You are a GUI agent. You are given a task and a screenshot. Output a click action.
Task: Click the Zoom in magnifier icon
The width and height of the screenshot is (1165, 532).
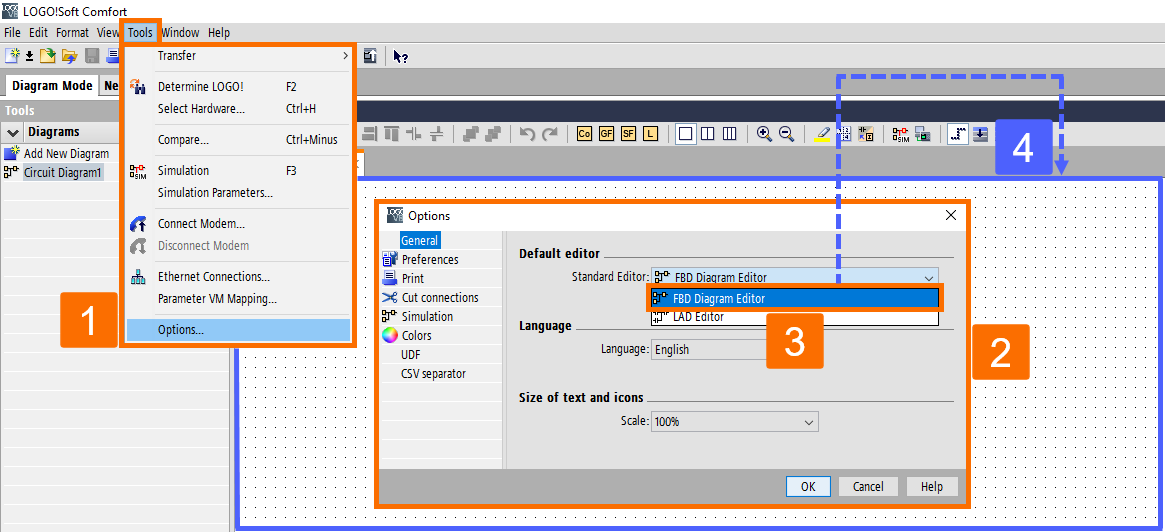[x=764, y=134]
